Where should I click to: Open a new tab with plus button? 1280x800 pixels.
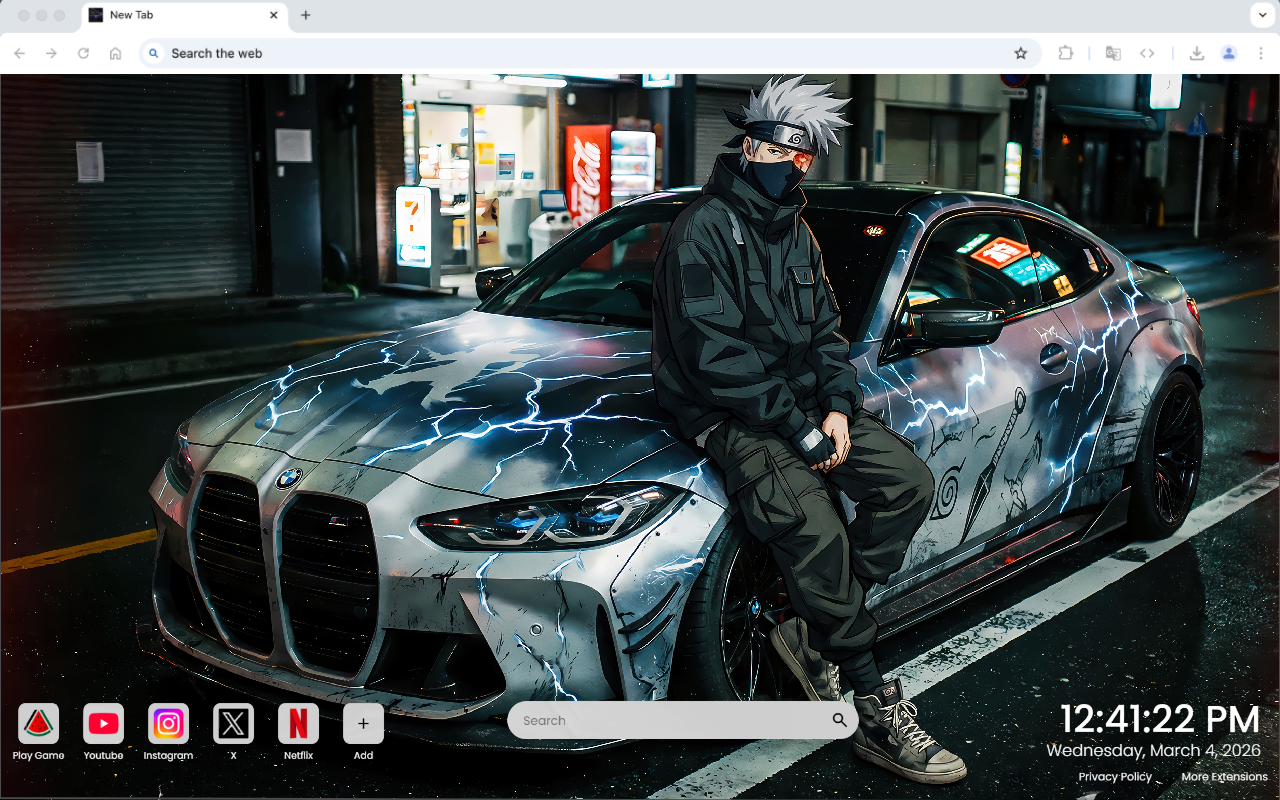(306, 15)
